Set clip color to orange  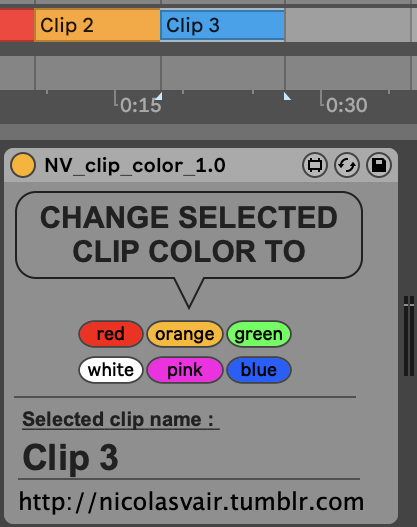click(x=185, y=334)
